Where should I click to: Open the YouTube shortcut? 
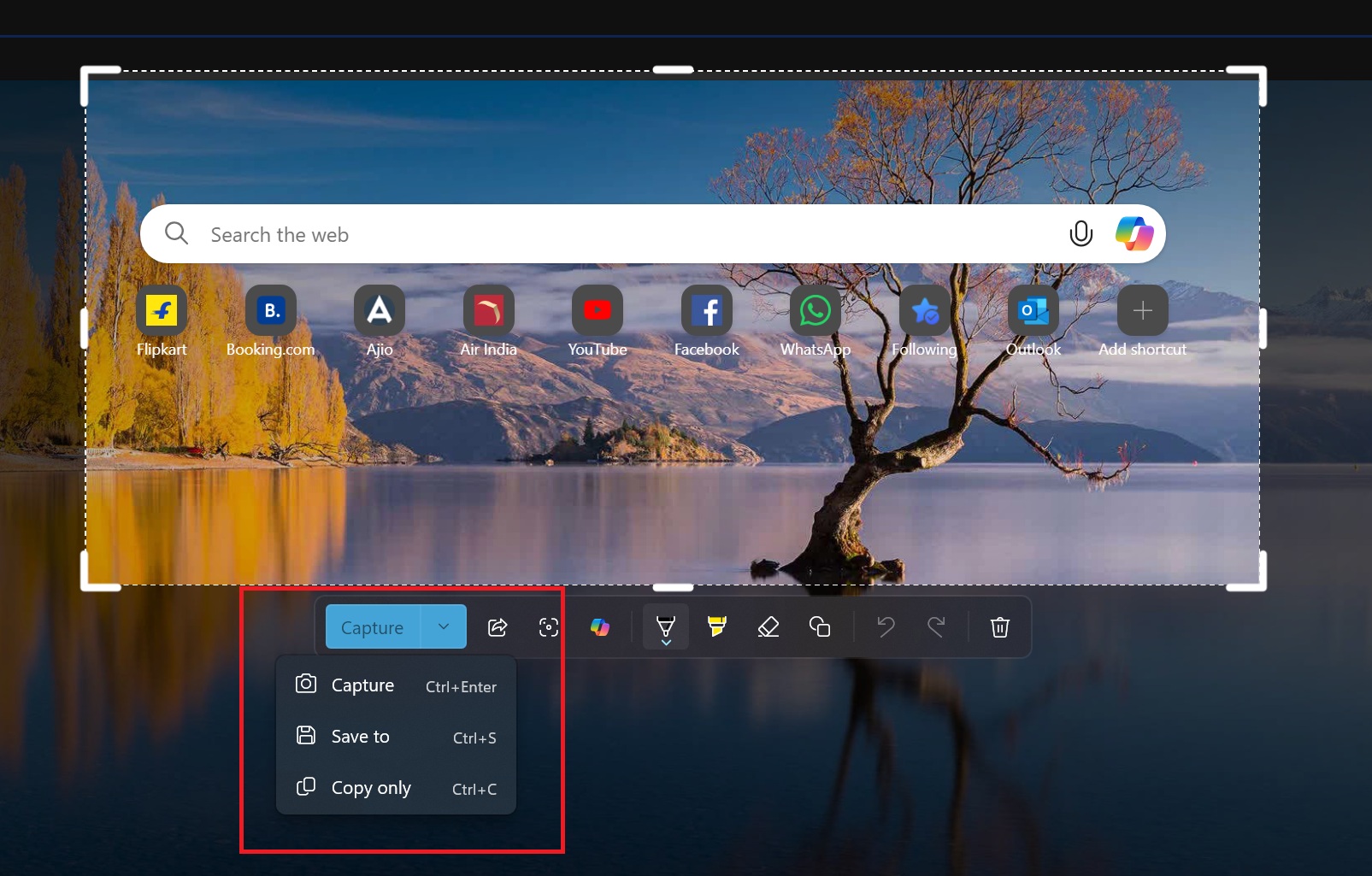(x=598, y=321)
